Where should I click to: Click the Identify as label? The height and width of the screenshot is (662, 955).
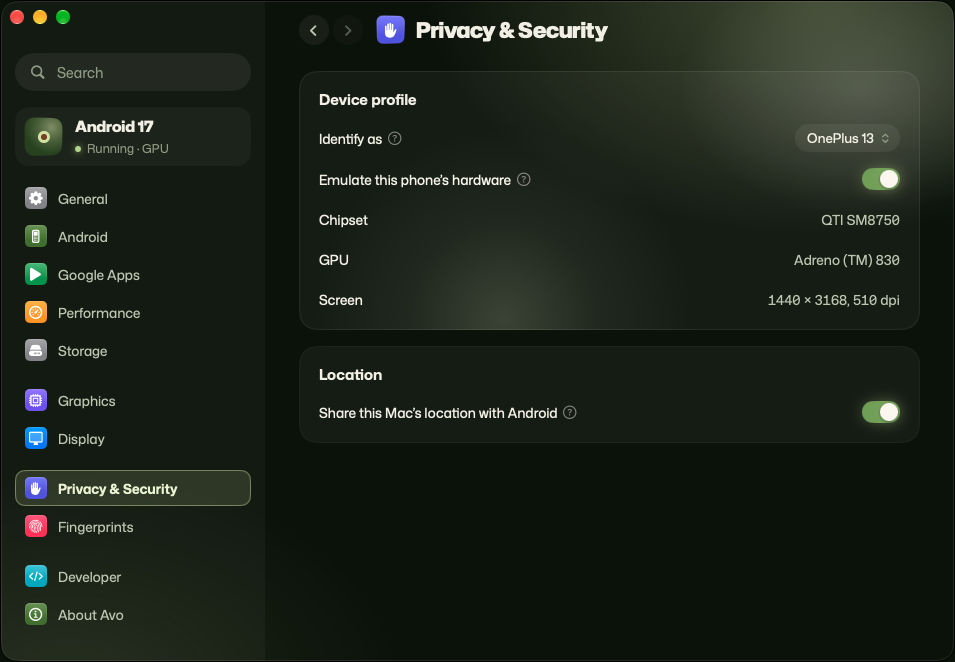[350, 139]
